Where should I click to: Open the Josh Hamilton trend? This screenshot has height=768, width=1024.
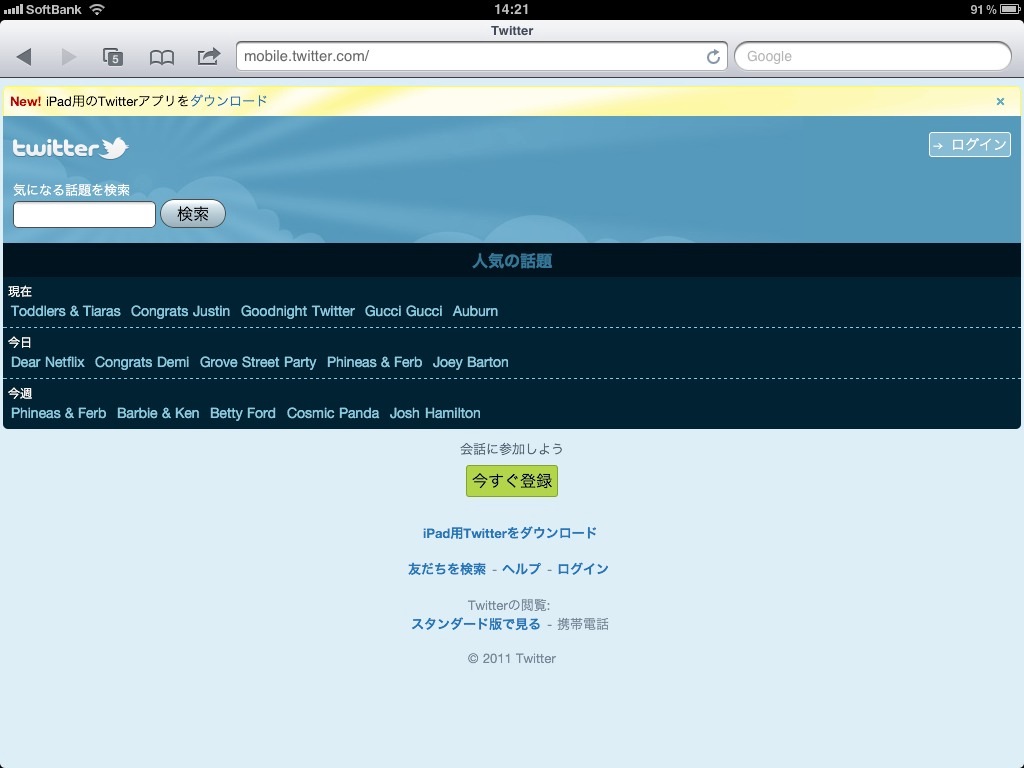[x=435, y=413]
